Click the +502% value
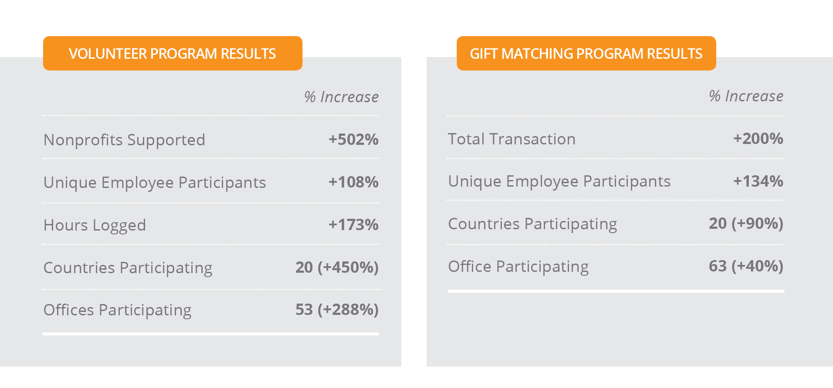The width and height of the screenshot is (833, 388). click(353, 140)
